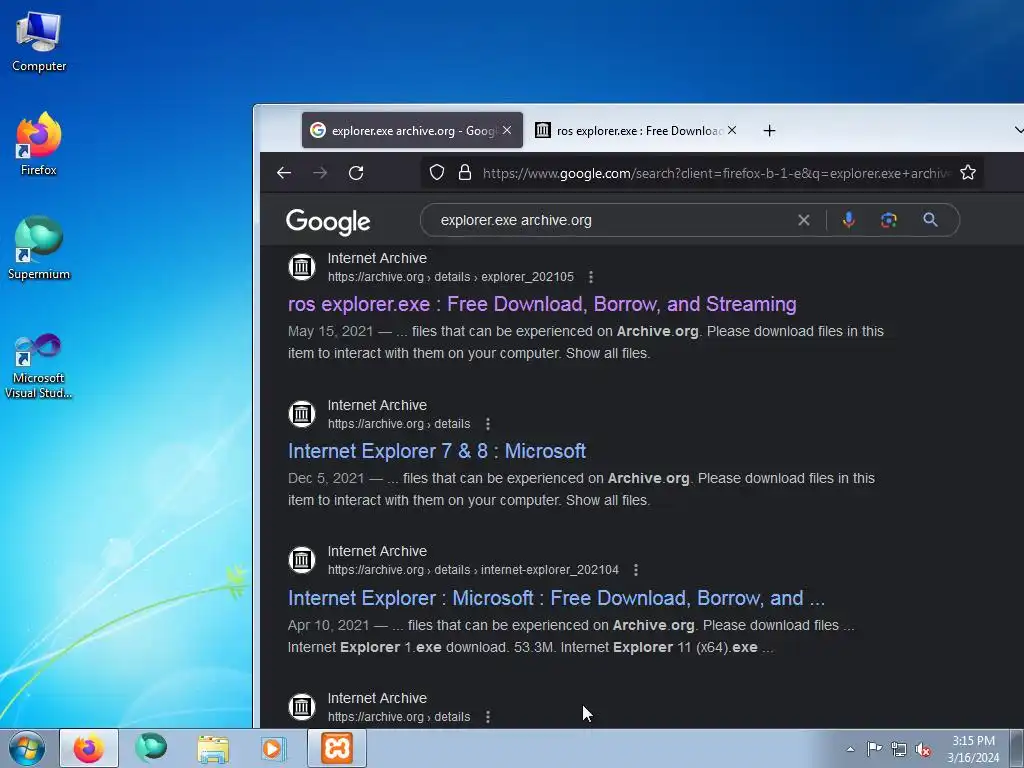Show hidden tray icons arrow
This screenshot has height=768, width=1024.
(x=850, y=749)
